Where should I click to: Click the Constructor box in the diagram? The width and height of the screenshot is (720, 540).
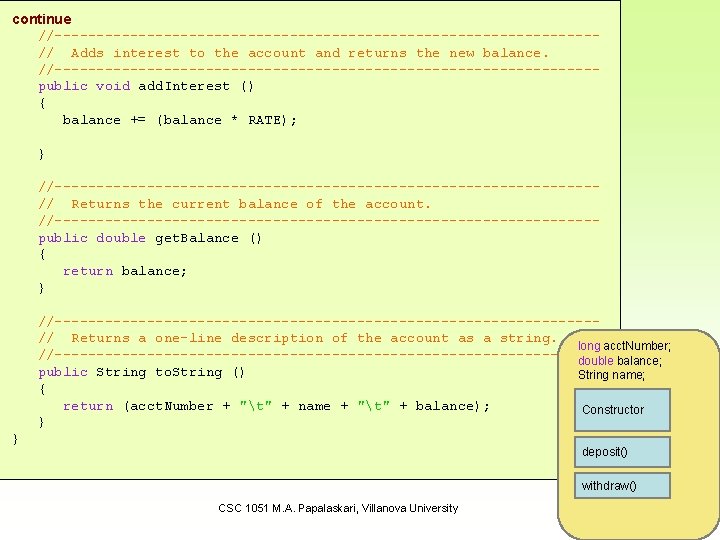pyautogui.click(x=622, y=410)
